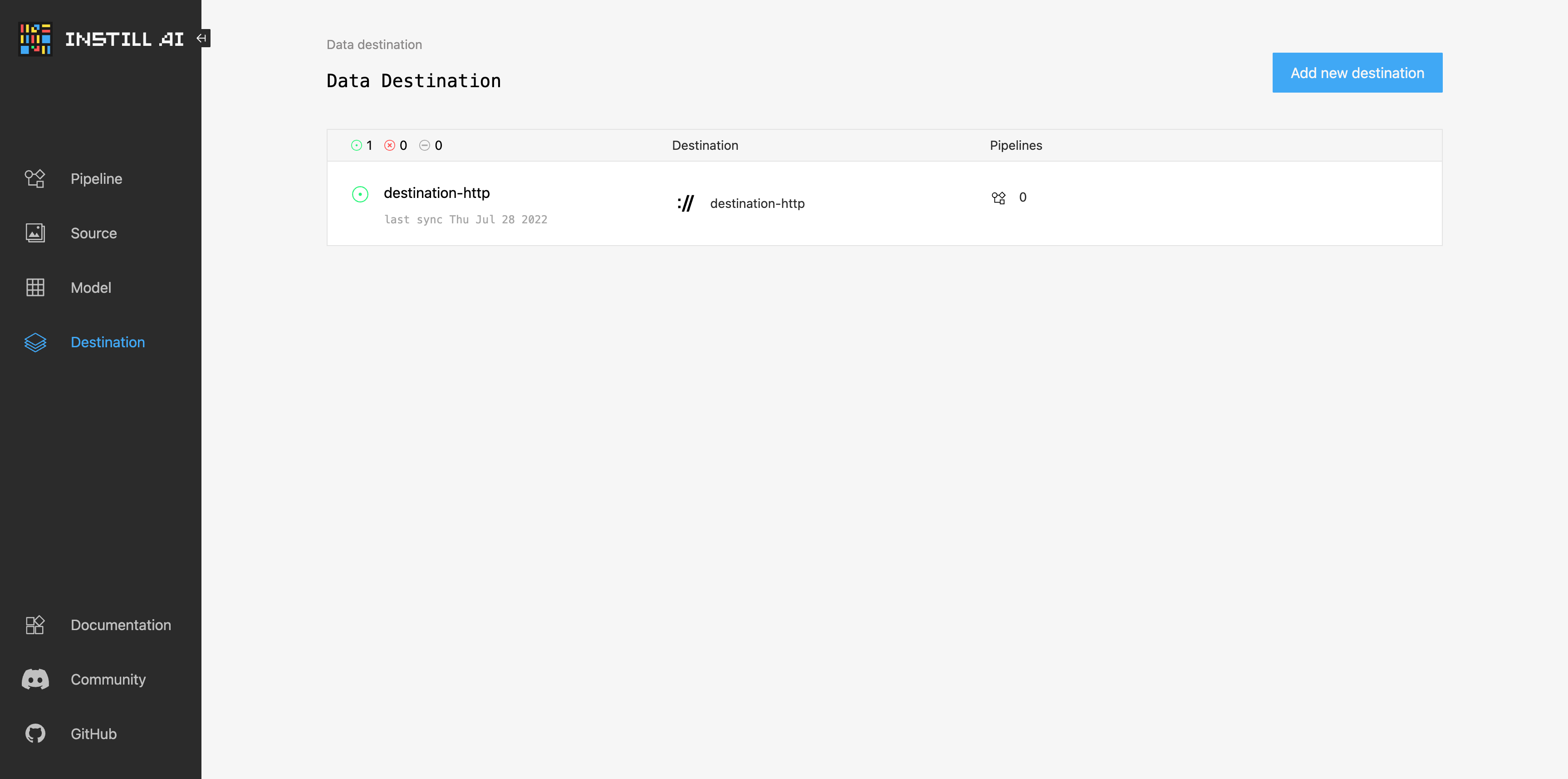Click the pipeline count icon next to 0
This screenshot has height=779, width=1568.
pyautogui.click(x=998, y=197)
